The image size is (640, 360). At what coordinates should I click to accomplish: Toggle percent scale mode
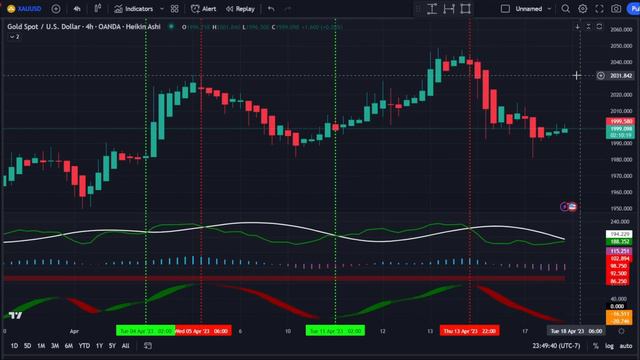[x=596, y=346]
